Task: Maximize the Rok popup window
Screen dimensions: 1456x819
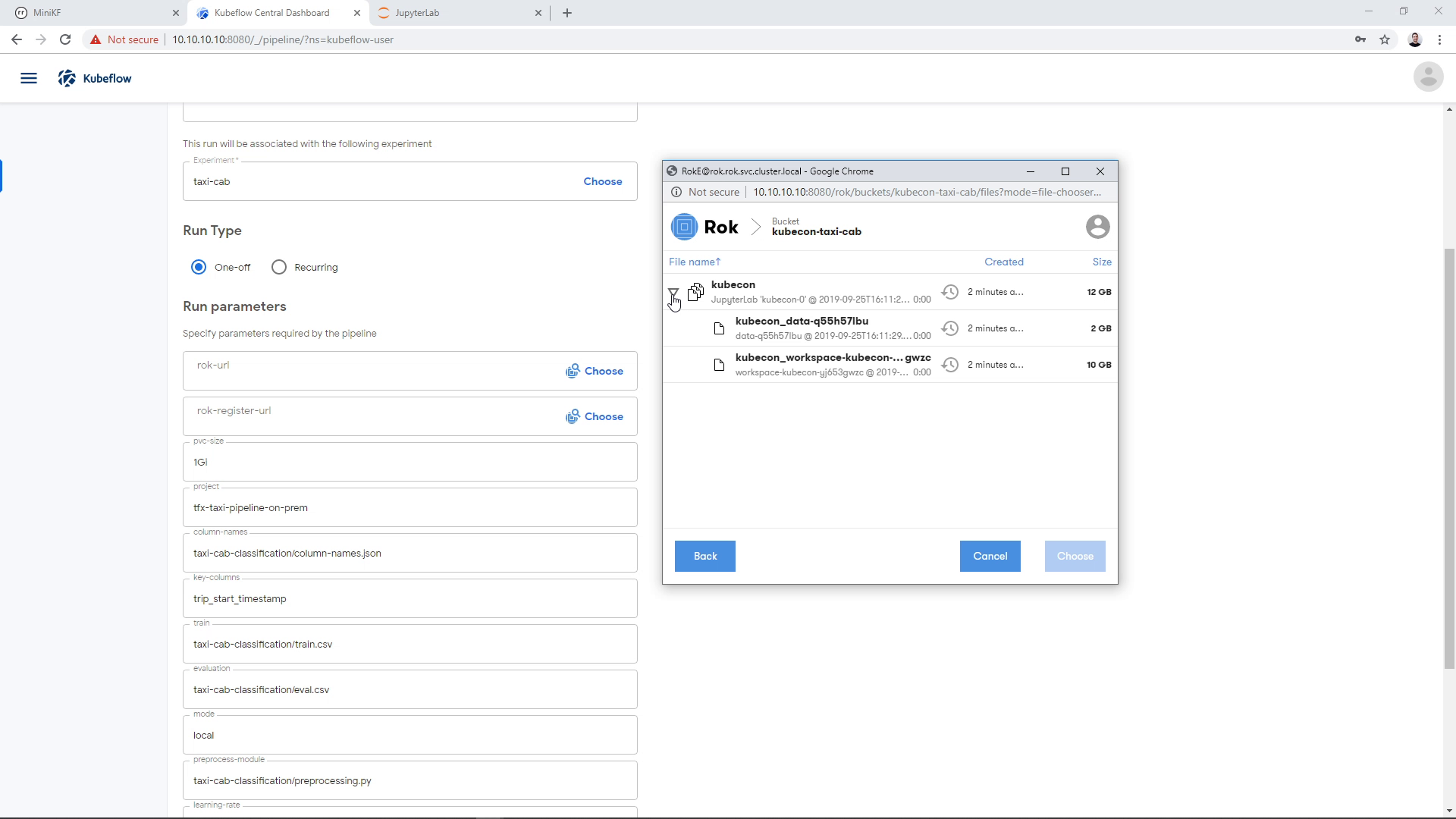Action: pyautogui.click(x=1065, y=171)
